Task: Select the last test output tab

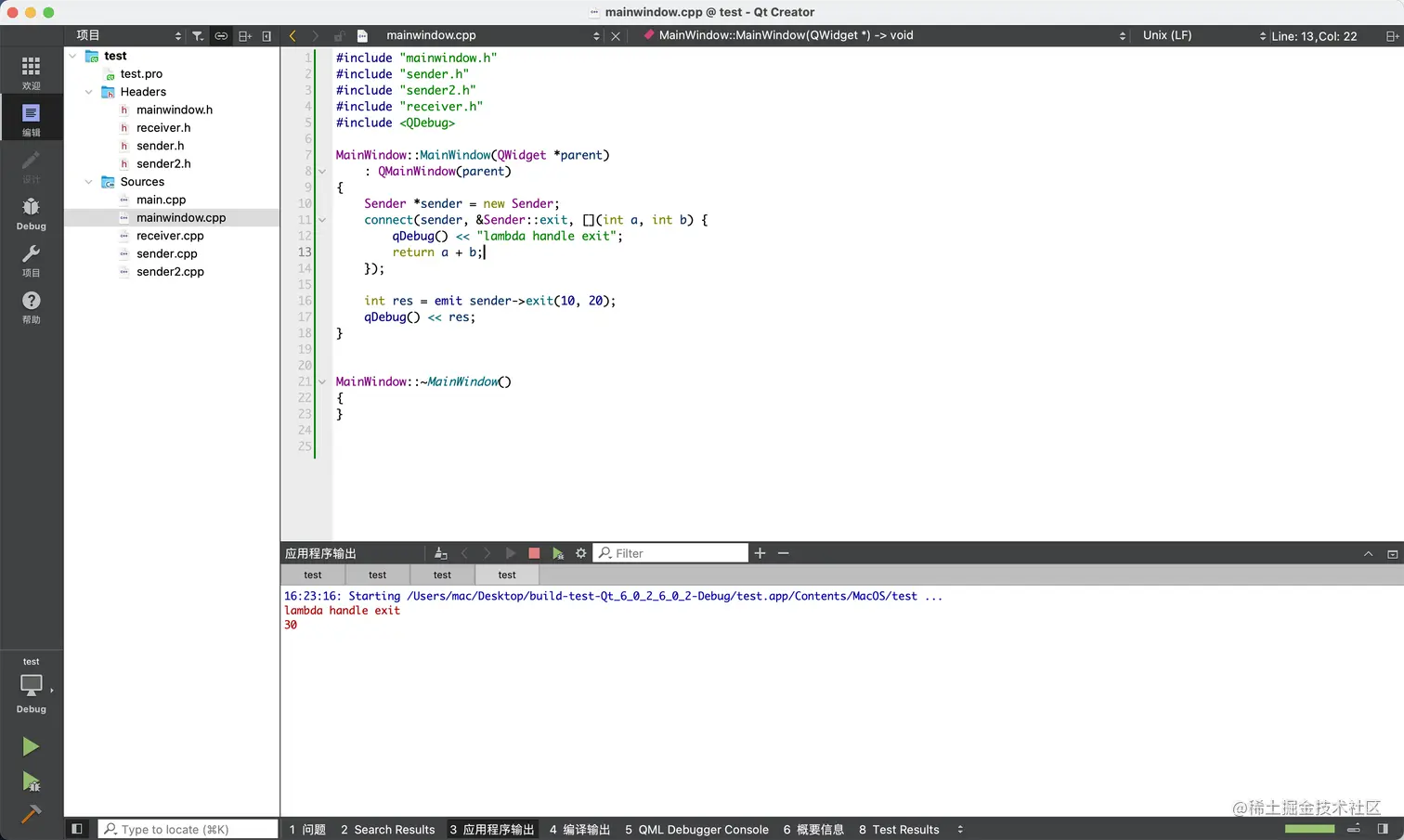Action: pos(507,575)
